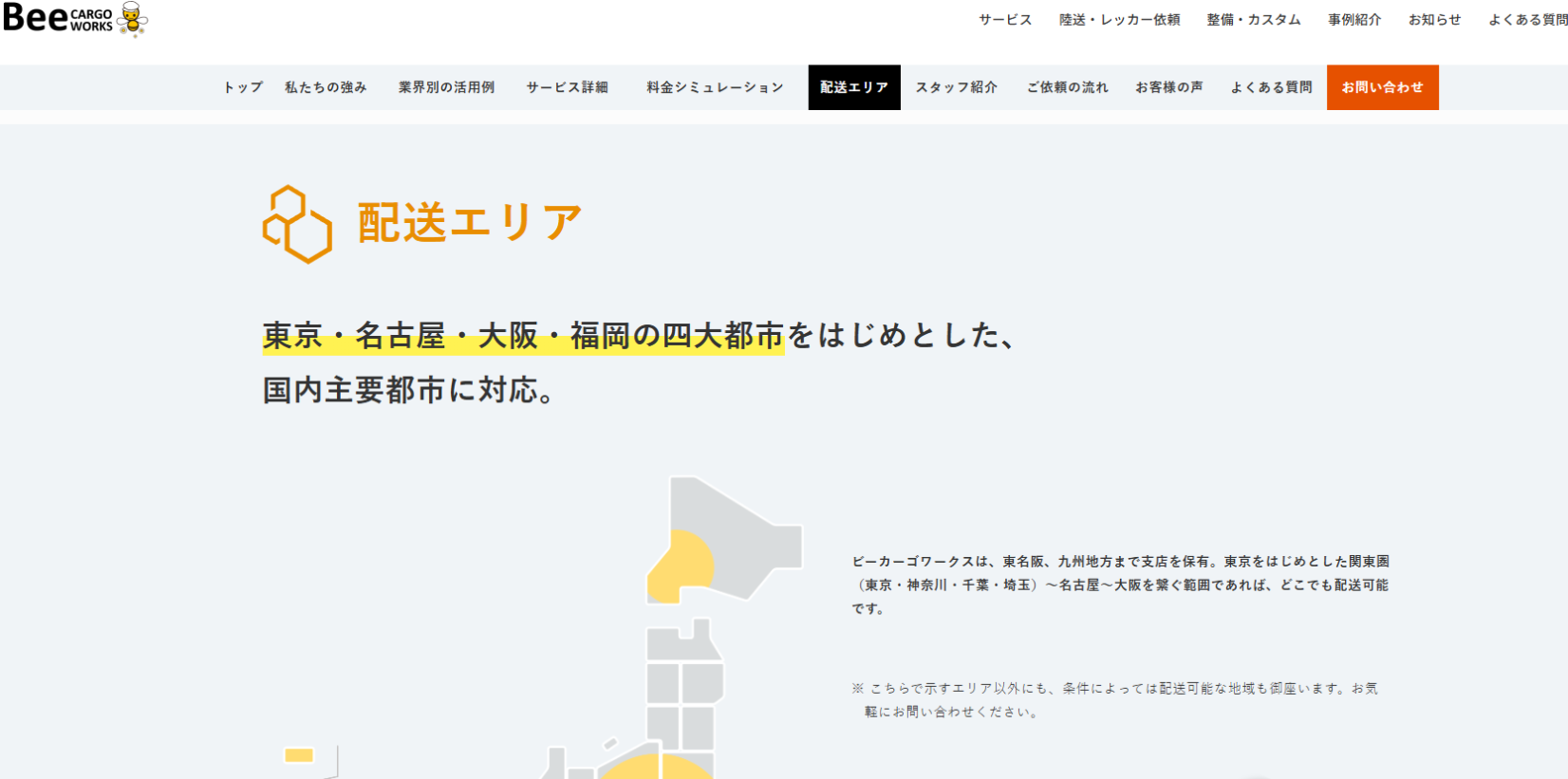The height and width of the screenshot is (779, 1568).
Task: Open the サービス top menu item
Action: [1005, 20]
